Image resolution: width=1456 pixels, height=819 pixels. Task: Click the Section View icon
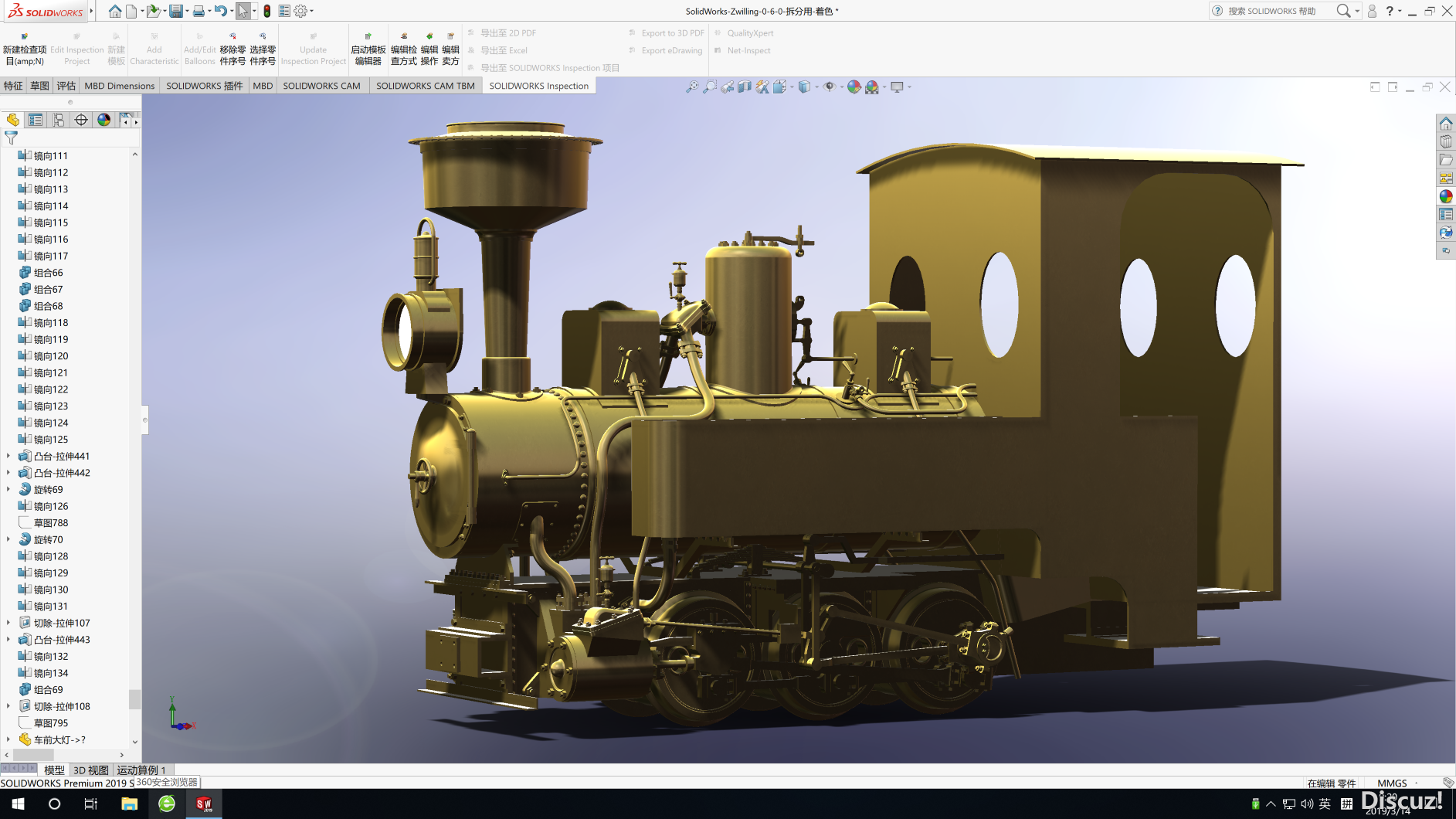click(745, 87)
